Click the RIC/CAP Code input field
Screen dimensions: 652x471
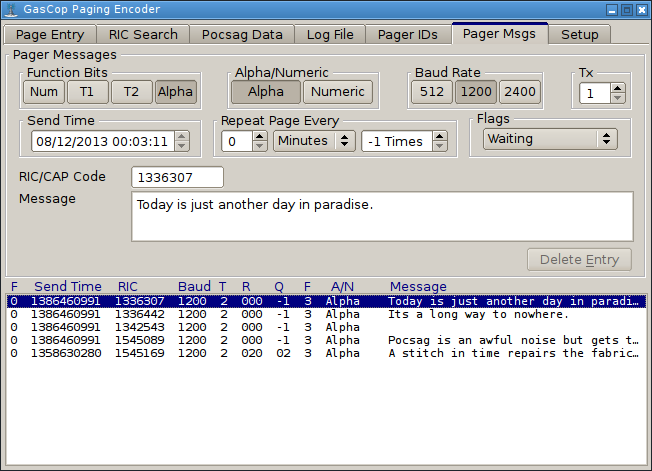tap(178, 178)
